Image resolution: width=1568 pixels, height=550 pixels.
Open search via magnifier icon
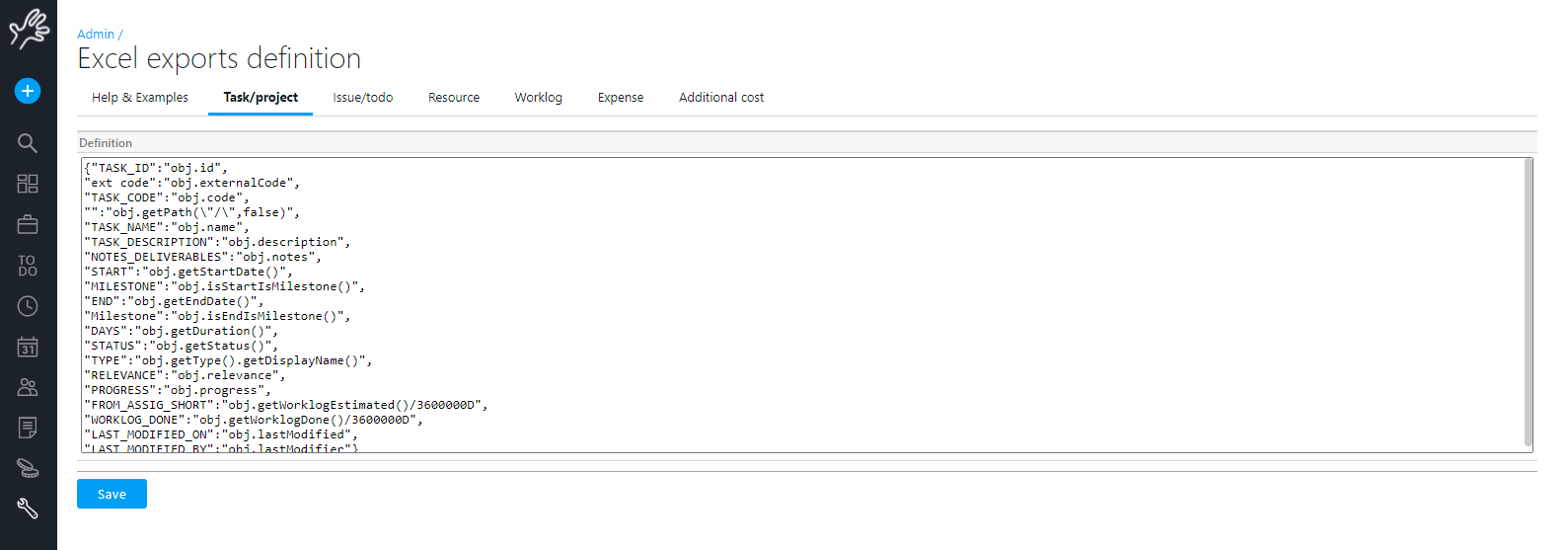pos(28,143)
